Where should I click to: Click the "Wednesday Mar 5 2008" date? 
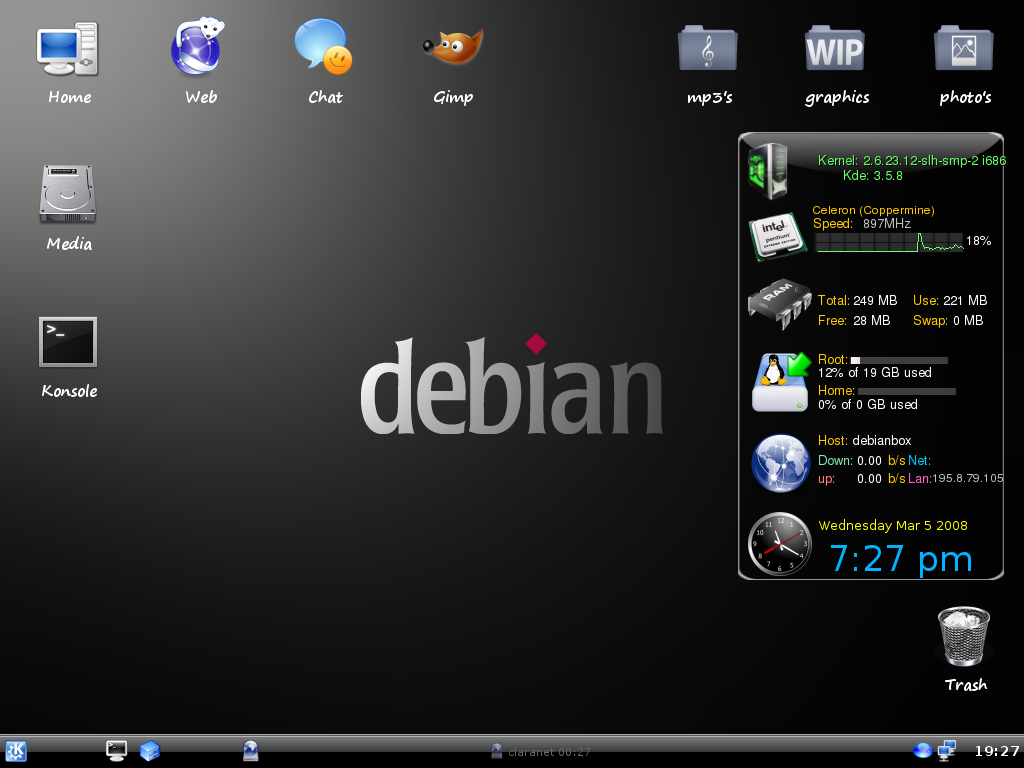[x=893, y=526]
